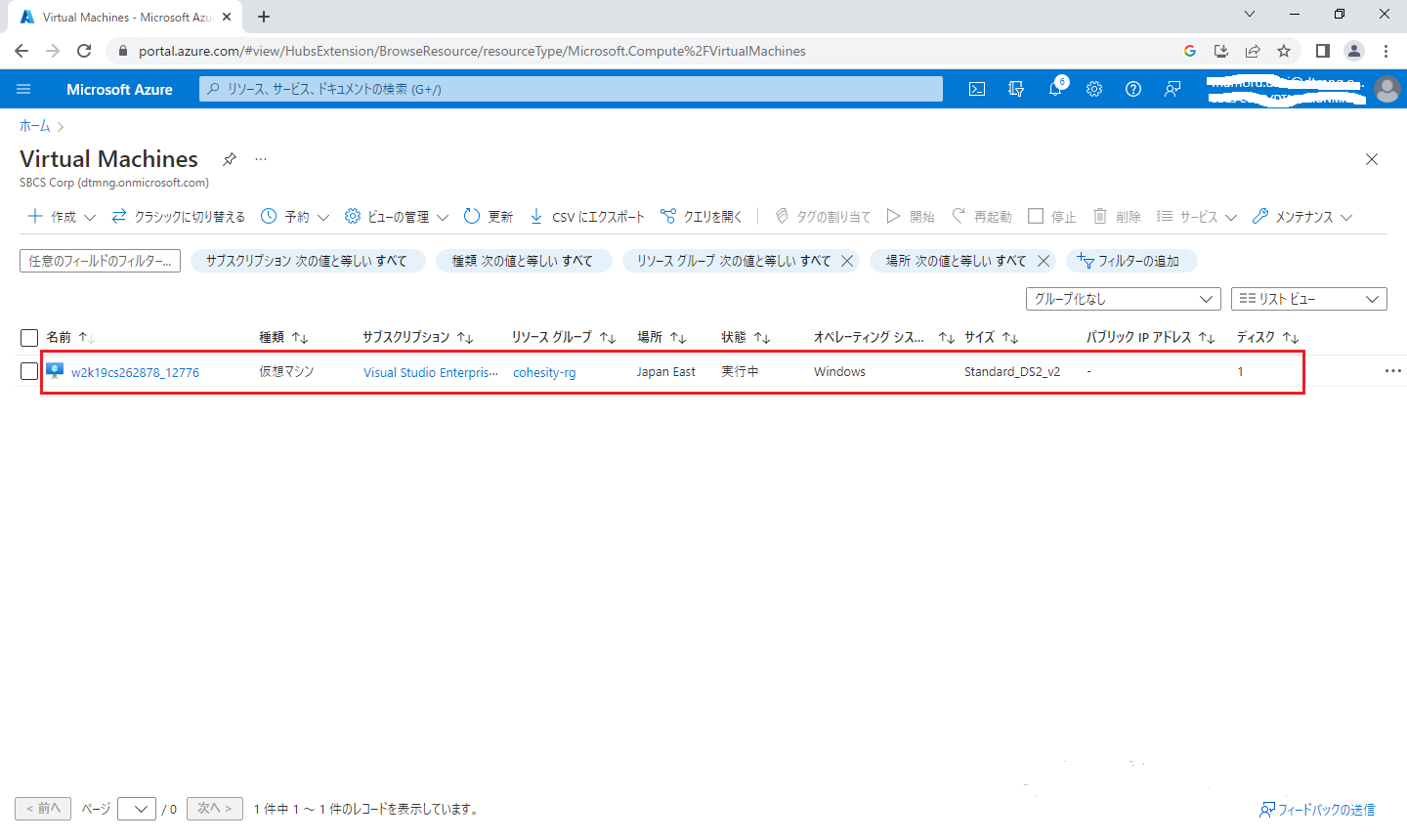Bookmark this page with the star icon
This screenshot has width=1407, height=840.
pyautogui.click(x=1284, y=51)
